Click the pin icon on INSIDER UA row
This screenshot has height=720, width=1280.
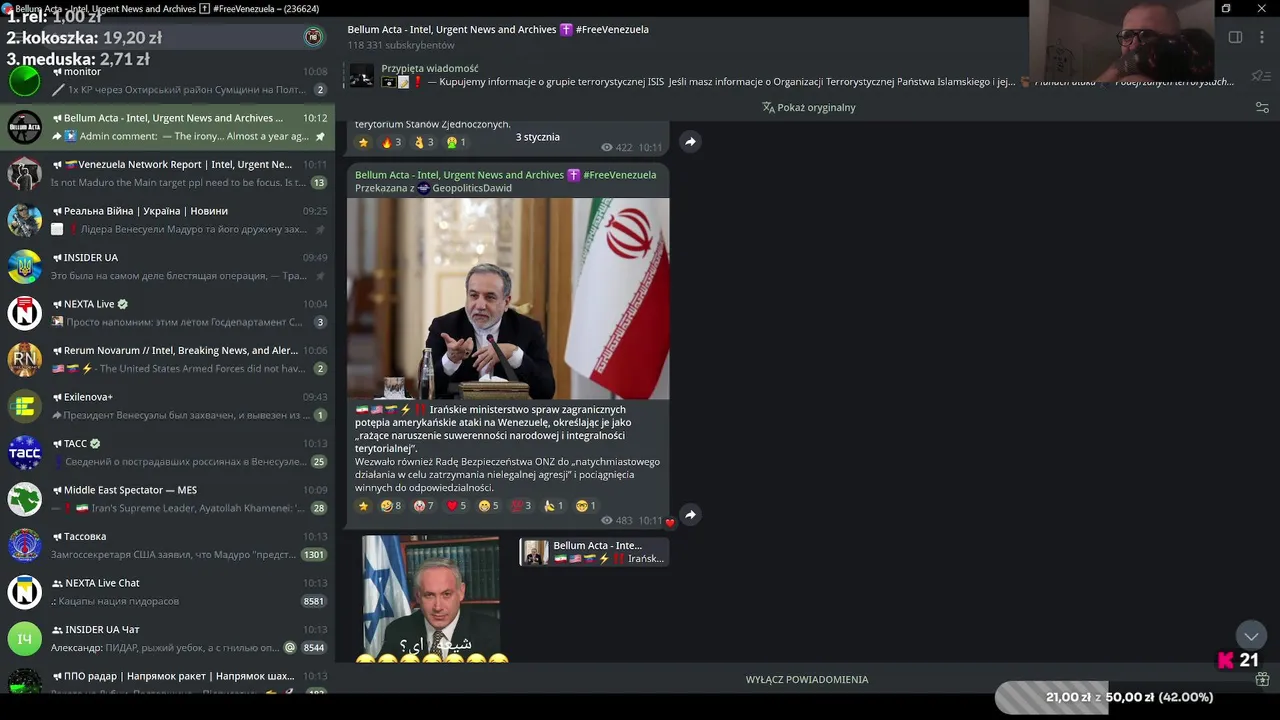point(320,276)
